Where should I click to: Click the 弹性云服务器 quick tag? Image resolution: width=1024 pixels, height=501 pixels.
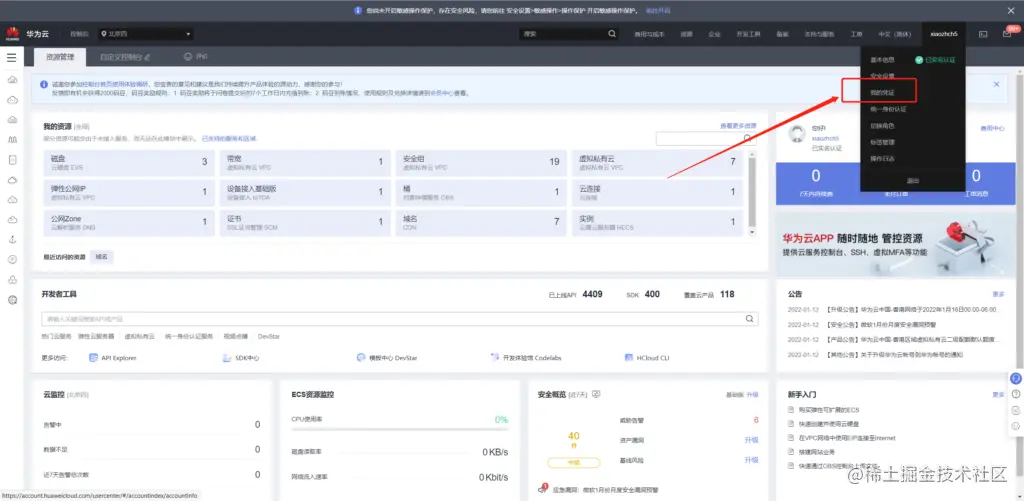pyautogui.click(x=96, y=336)
